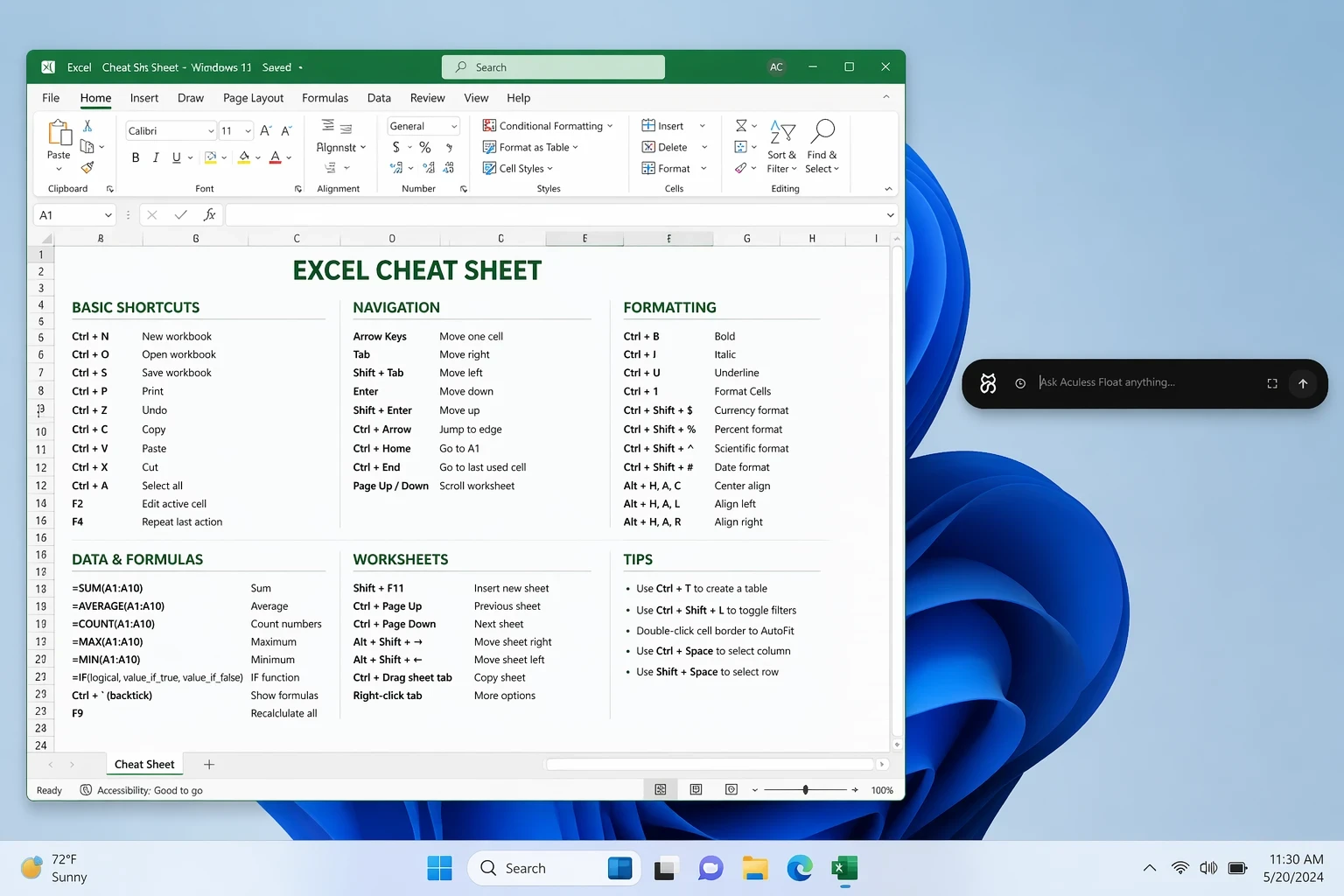This screenshot has height=896, width=1344.
Task: Decrease font size with the smaller A
Action: 285,130
